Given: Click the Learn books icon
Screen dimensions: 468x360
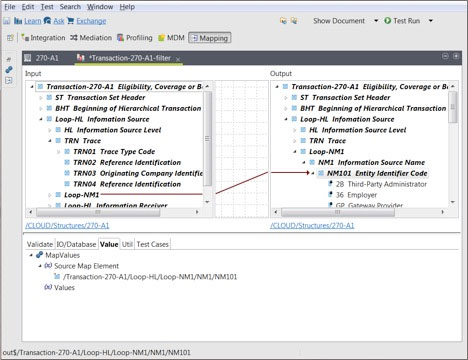Looking at the screenshot, I should click(18, 21).
